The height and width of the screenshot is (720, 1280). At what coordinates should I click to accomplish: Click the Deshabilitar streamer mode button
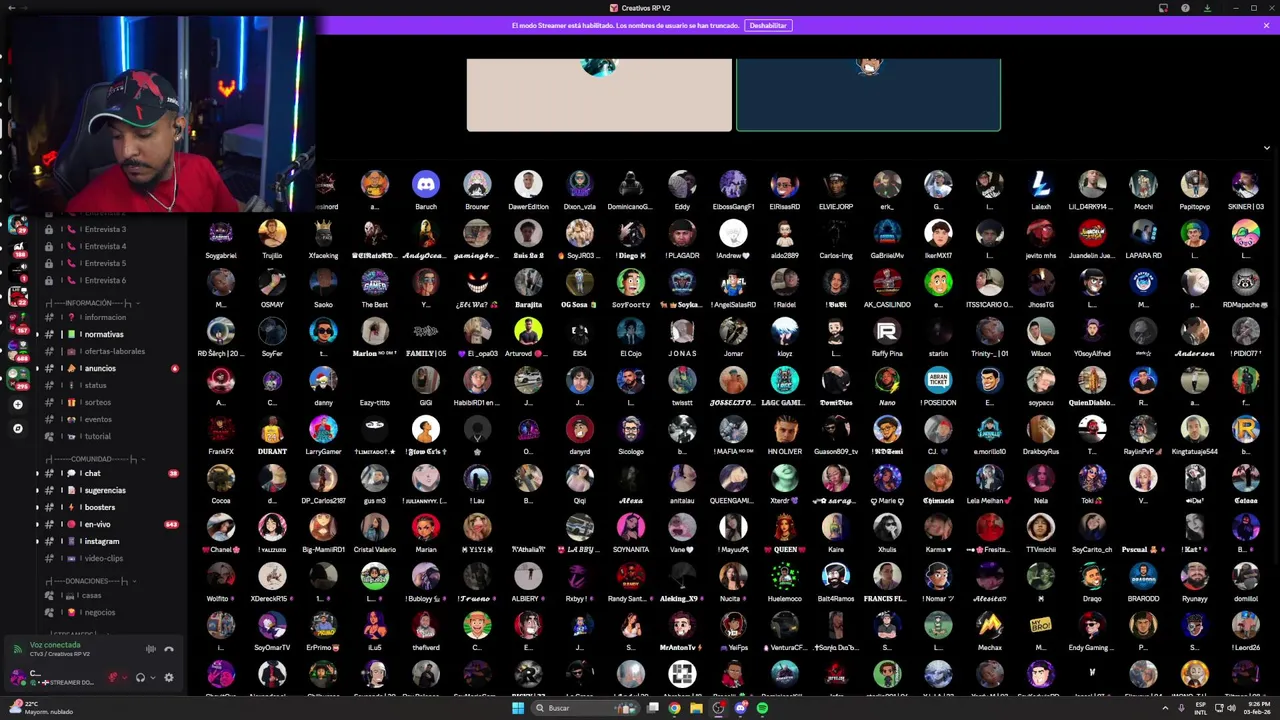[768, 25]
